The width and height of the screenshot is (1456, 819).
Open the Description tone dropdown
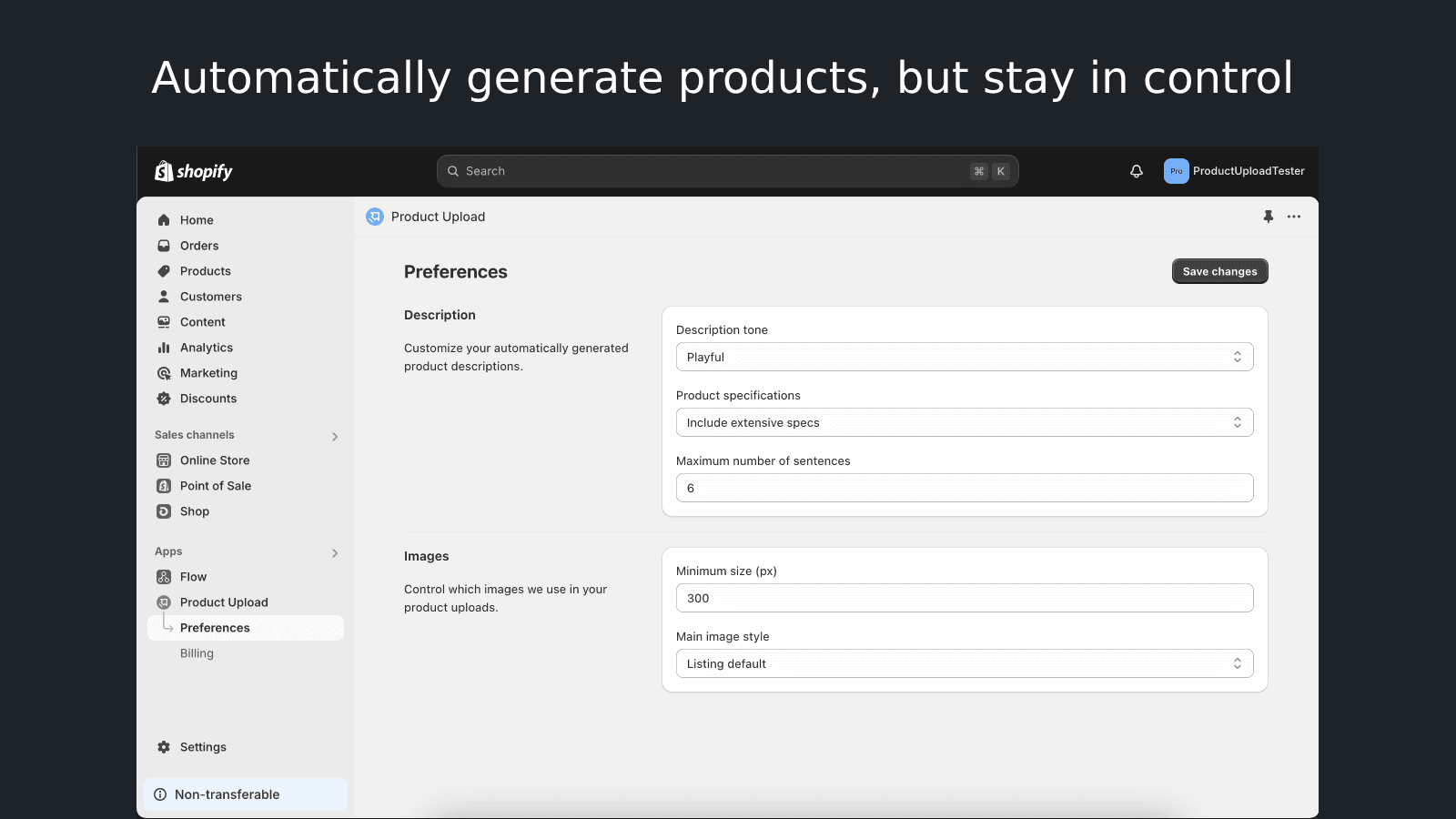click(964, 357)
